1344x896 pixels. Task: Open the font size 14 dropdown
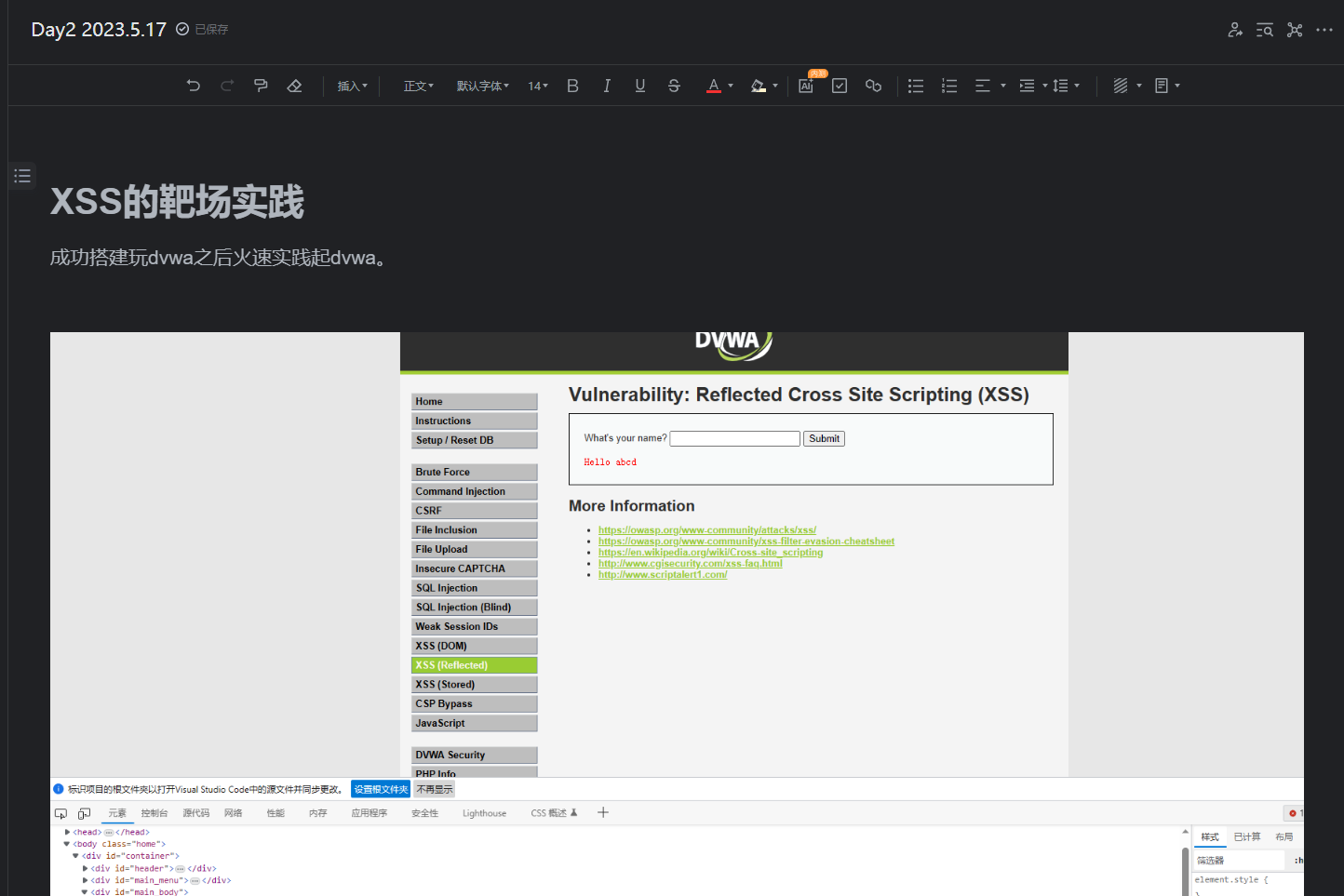point(537,86)
